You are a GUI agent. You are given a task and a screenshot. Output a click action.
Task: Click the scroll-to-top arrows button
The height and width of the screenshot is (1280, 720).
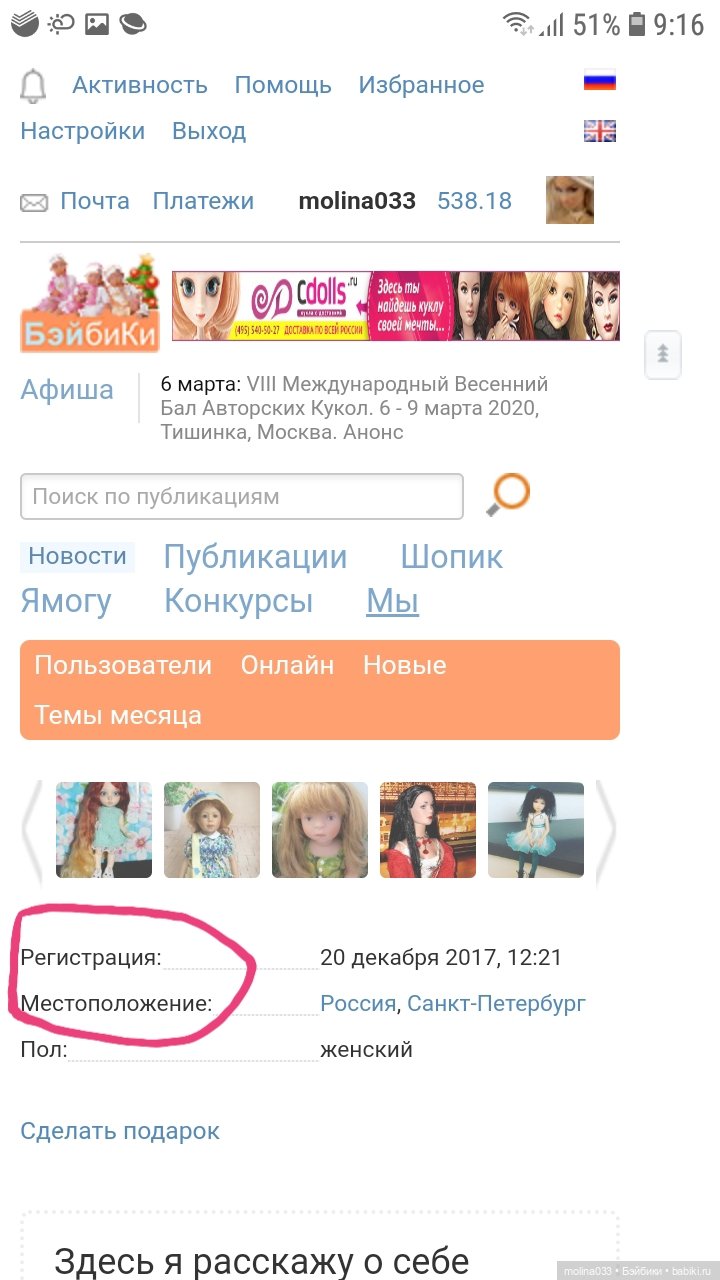click(663, 355)
